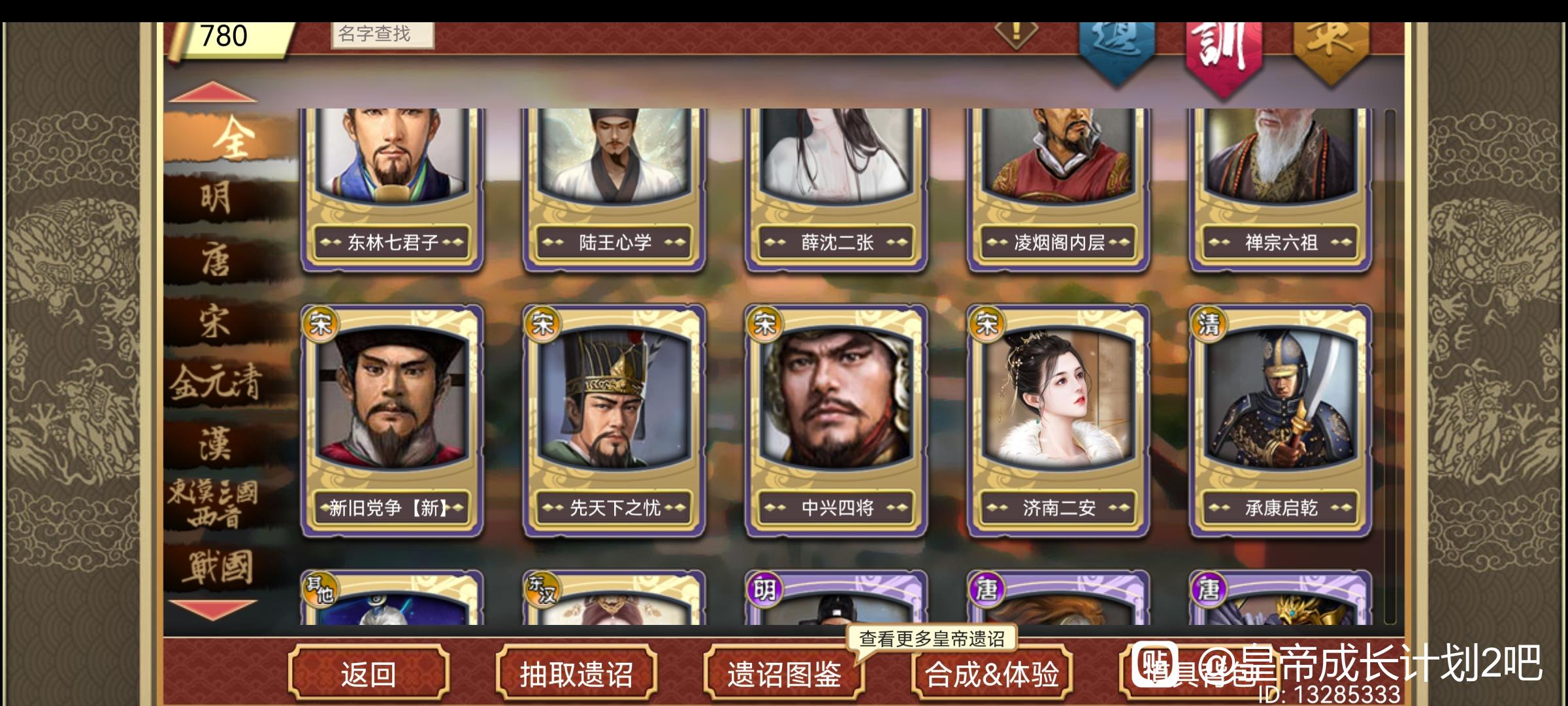Open the 新旧党争【新】 edict card
1568x706 pixels.
coord(391,421)
